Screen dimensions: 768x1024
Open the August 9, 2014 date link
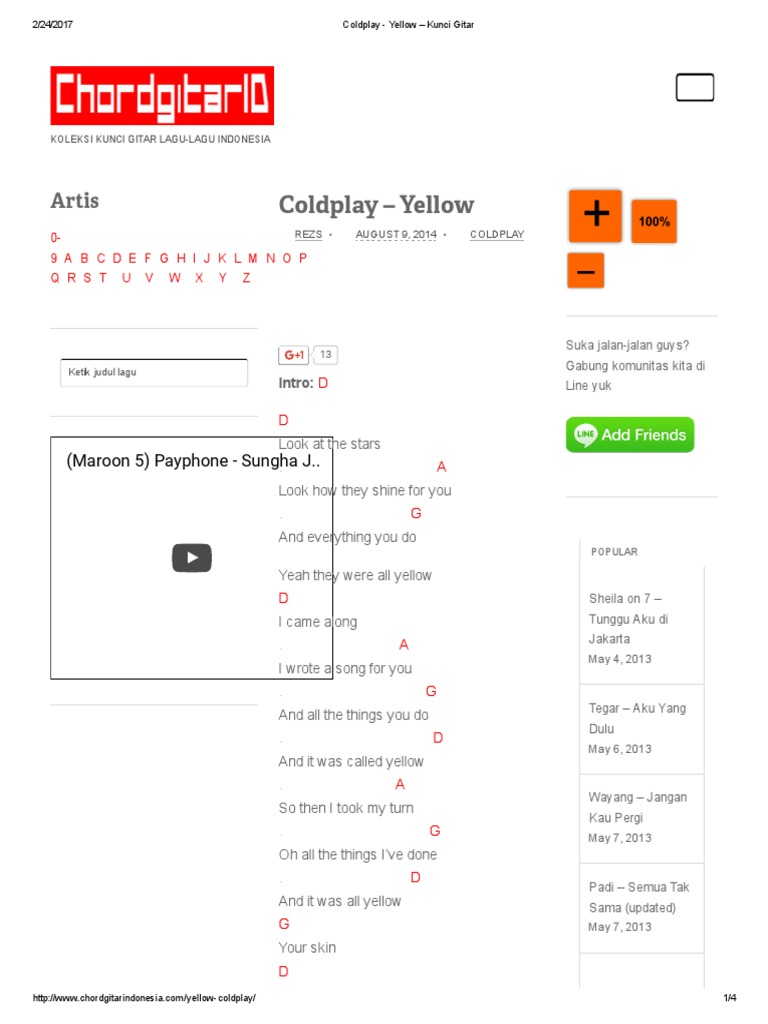396,234
